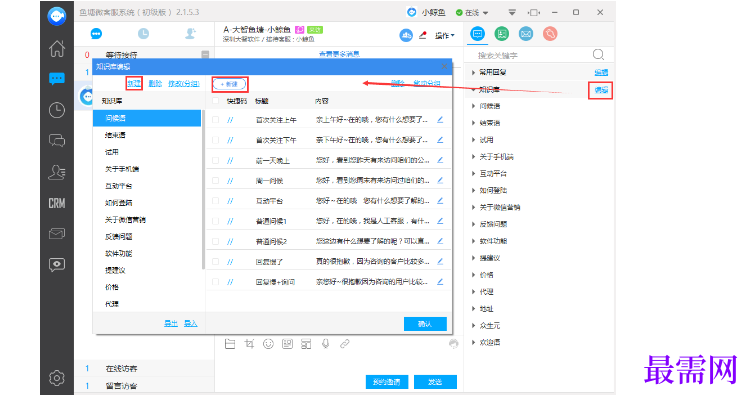Select the blue chat bubble sidebar icon

click(x=57, y=79)
